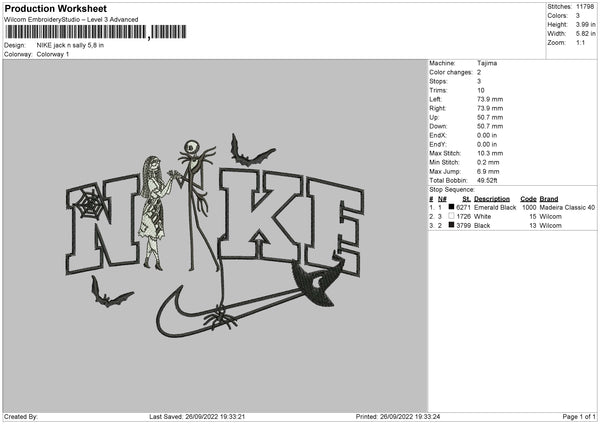Click the Machine value Tajima

point(487,63)
